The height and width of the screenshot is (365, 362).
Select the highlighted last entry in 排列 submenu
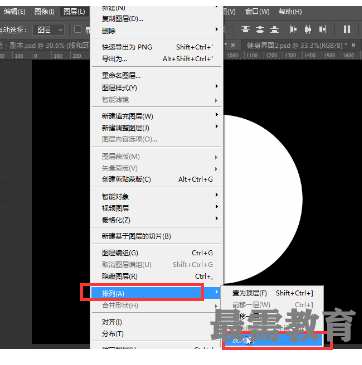[273, 340]
